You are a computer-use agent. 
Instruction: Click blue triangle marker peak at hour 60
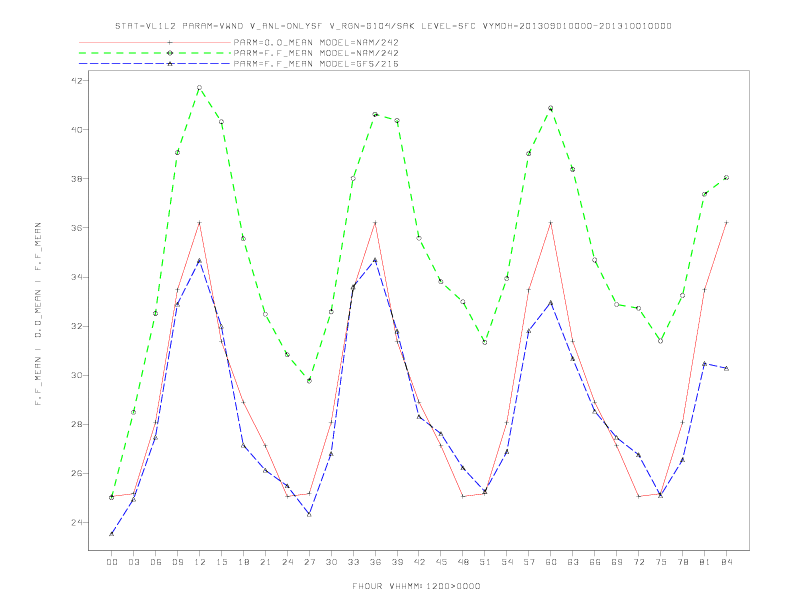pyautogui.click(x=551, y=302)
